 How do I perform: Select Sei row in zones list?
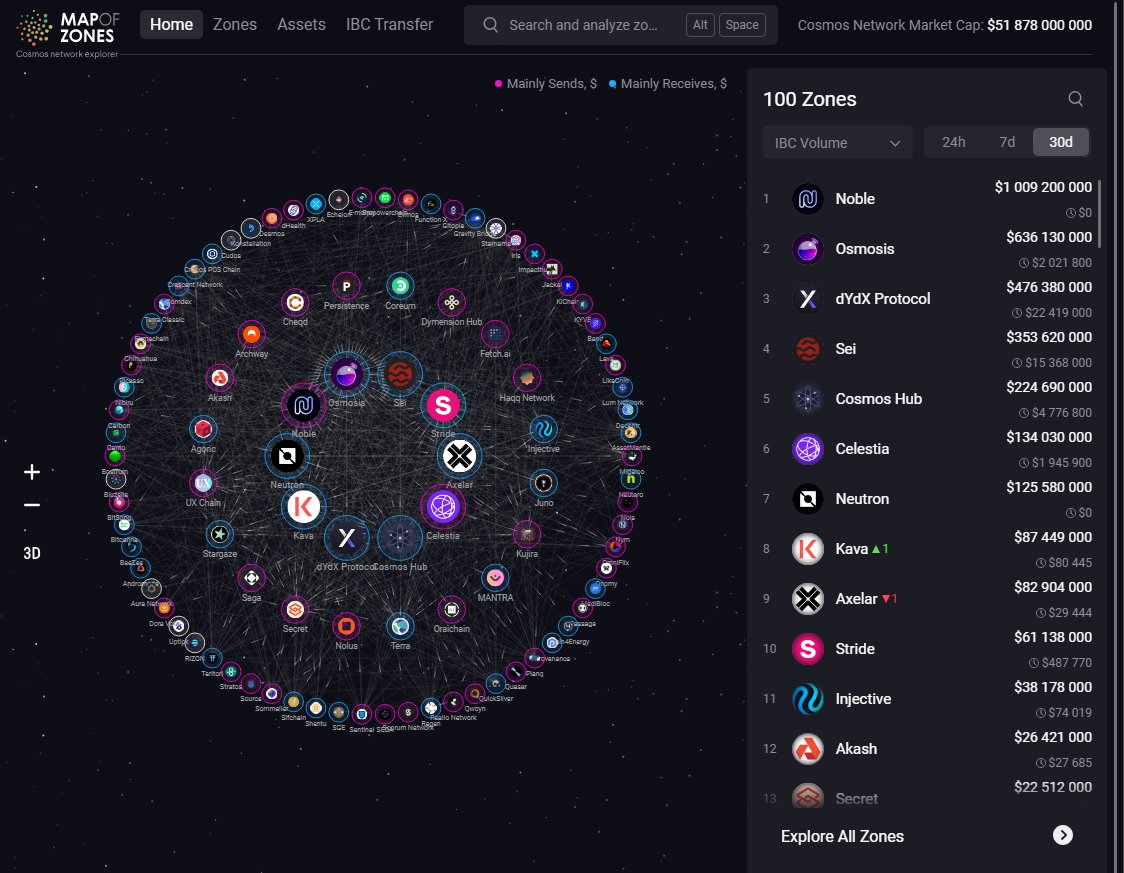[x=927, y=349]
